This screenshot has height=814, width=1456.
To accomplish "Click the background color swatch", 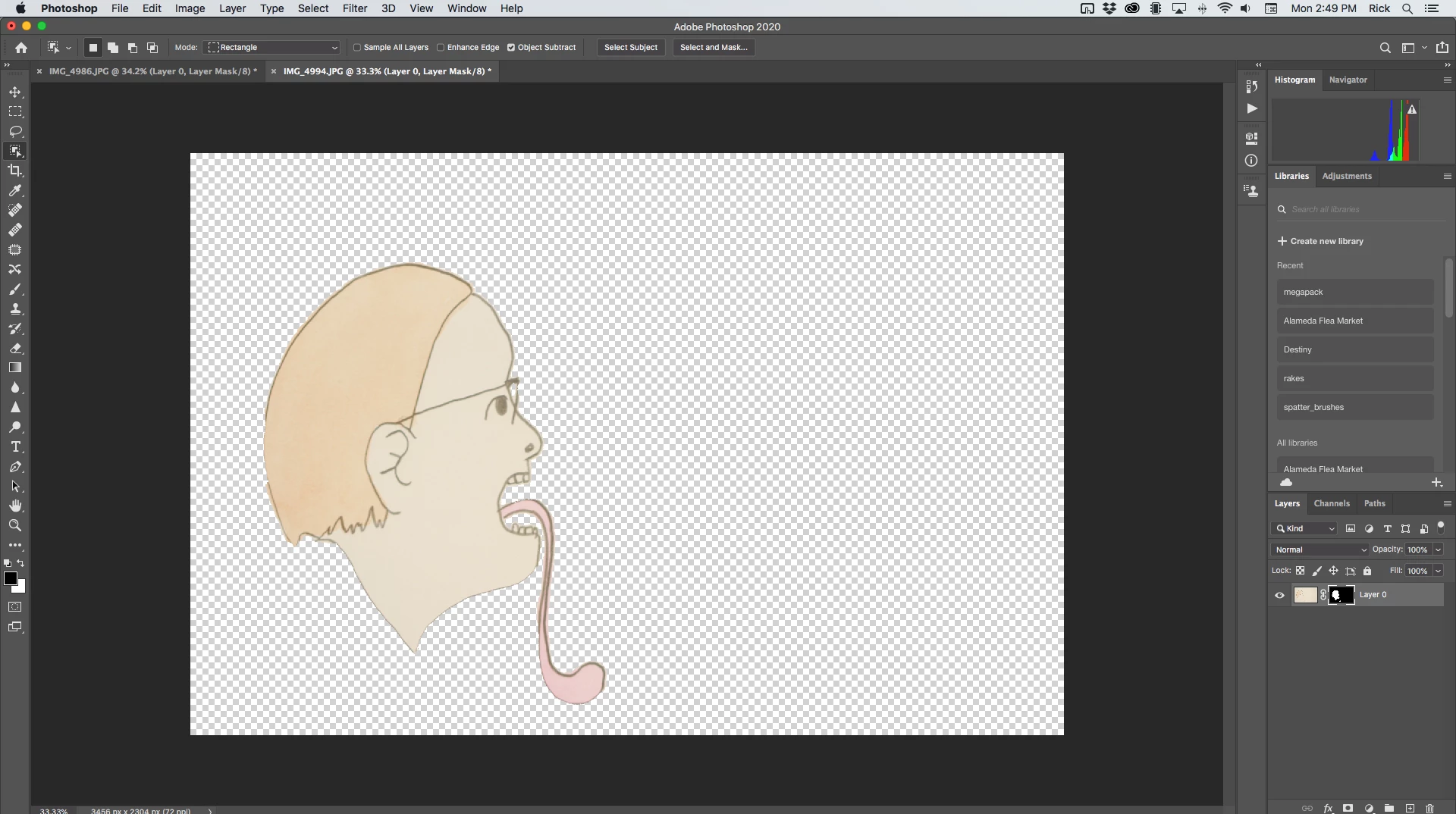I will [x=20, y=587].
